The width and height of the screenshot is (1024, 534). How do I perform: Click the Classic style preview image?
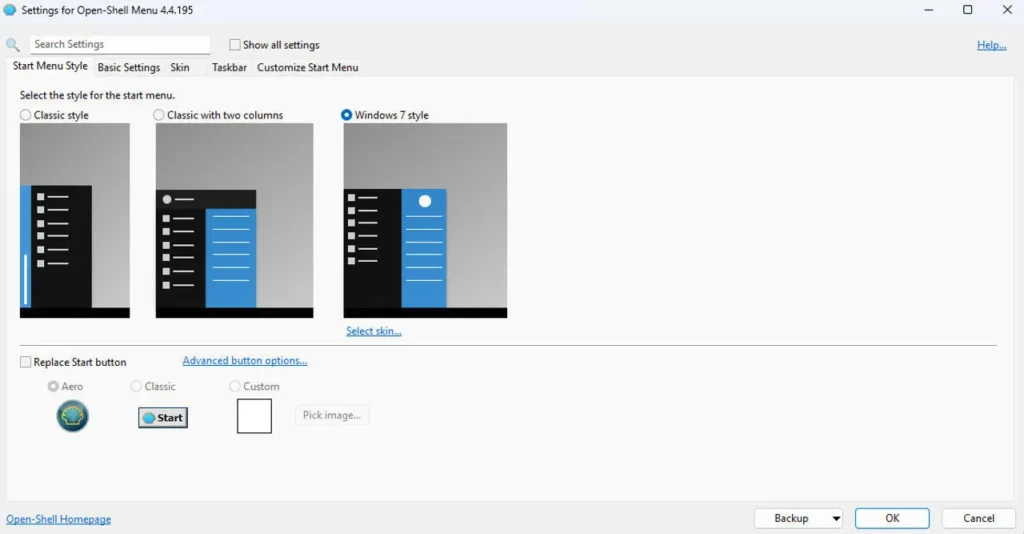[x=75, y=220]
